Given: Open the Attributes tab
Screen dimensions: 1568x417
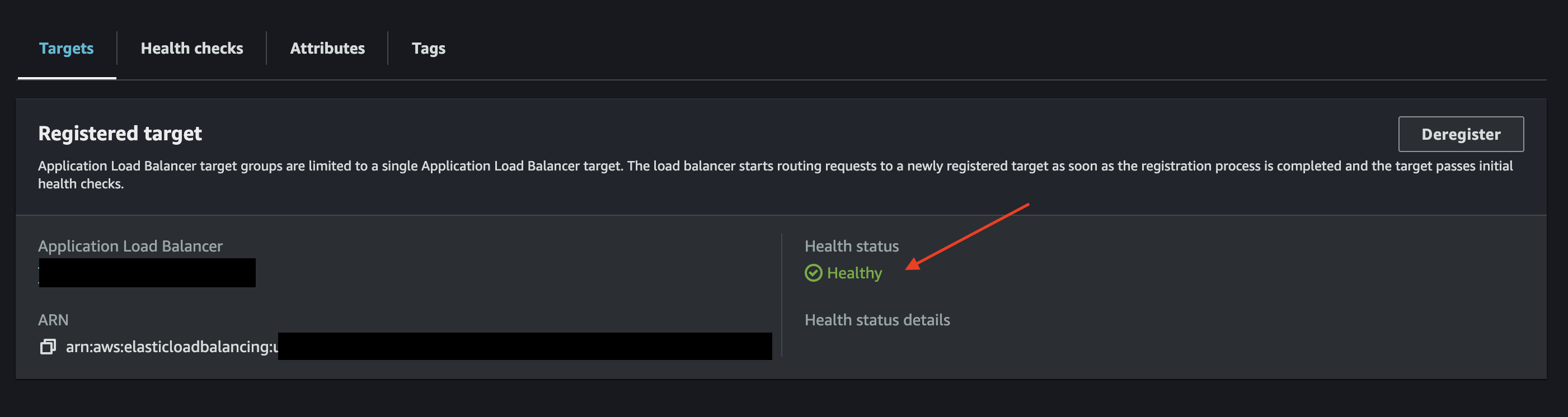Looking at the screenshot, I should pyautogui.click(x=327, y=48).
